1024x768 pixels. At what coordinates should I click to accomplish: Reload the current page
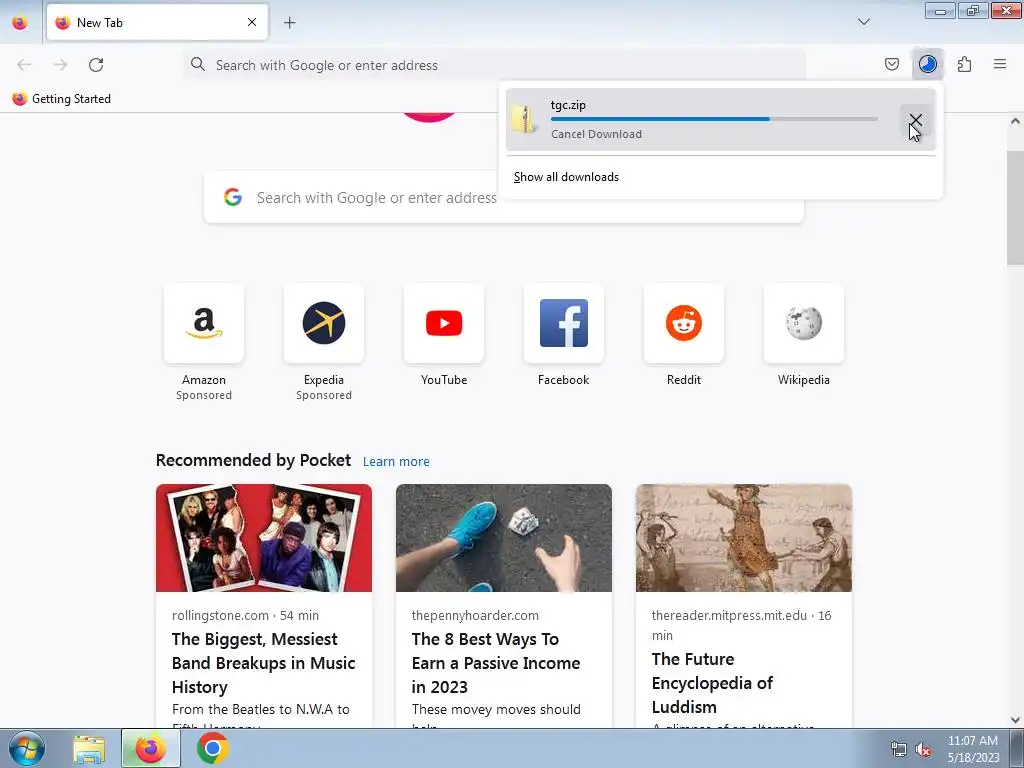pyautogui.click(x=96, y=65)
